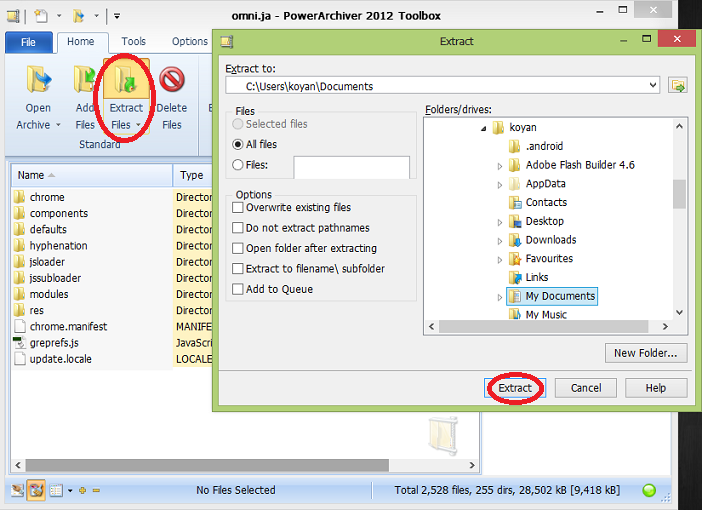702x510 pixels.
Task: Click the Open Archive ribbon icon
Action: (x=39, y=80)
